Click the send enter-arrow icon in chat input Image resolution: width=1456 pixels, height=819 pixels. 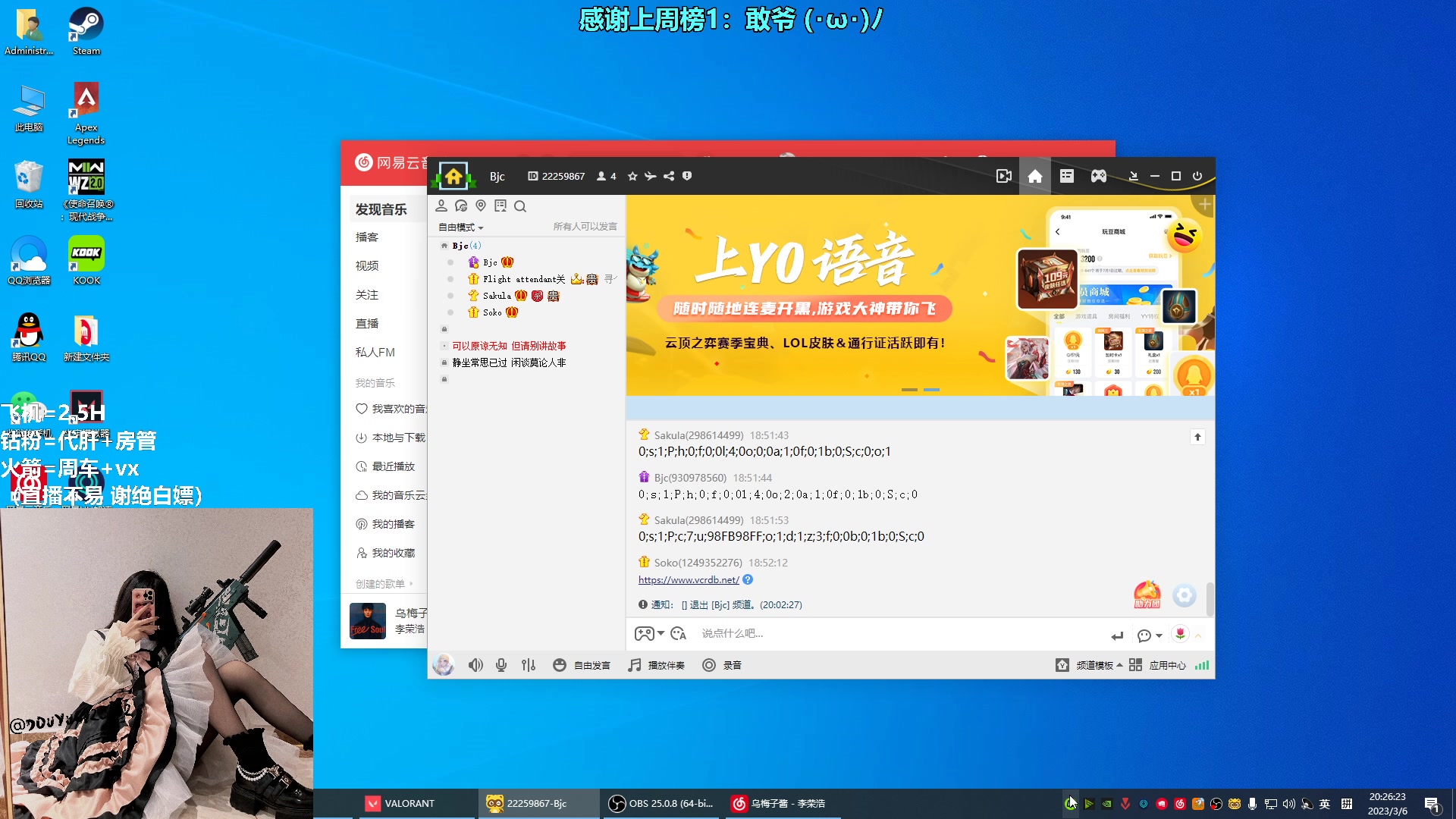(x=1117, y=635)
